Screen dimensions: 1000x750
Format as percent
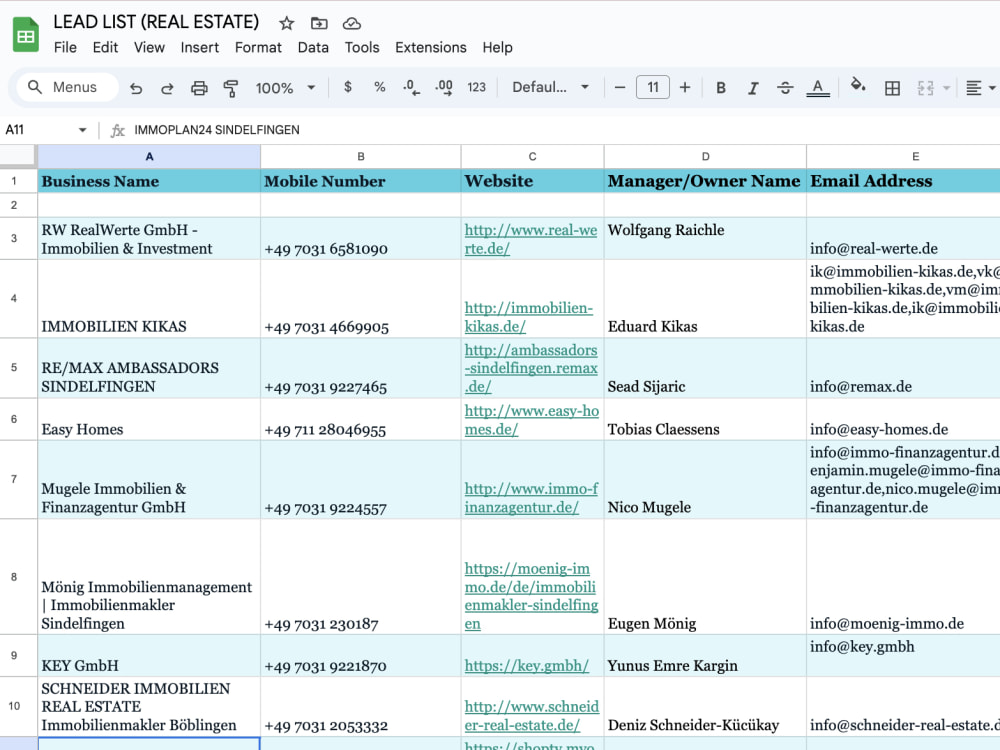point(379,87)
